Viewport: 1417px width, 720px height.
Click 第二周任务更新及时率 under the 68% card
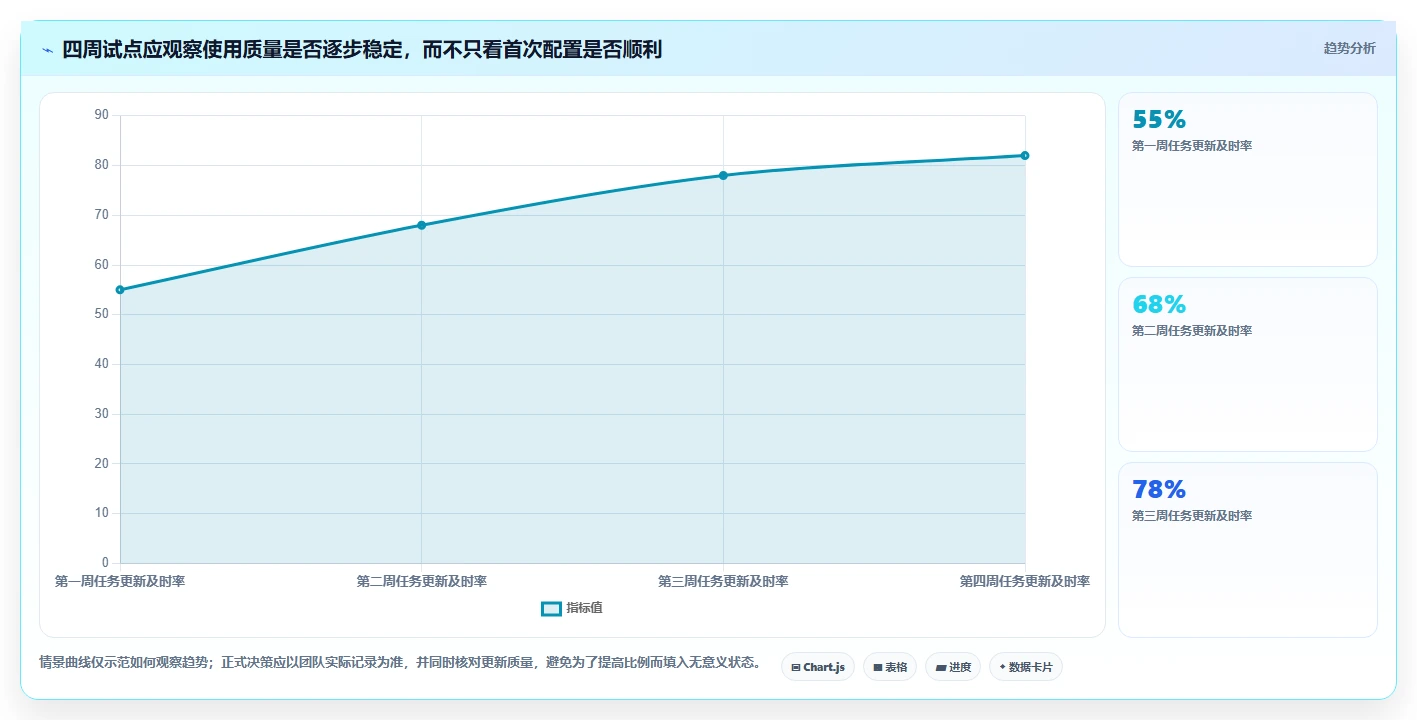click(x=1192, y=331)
